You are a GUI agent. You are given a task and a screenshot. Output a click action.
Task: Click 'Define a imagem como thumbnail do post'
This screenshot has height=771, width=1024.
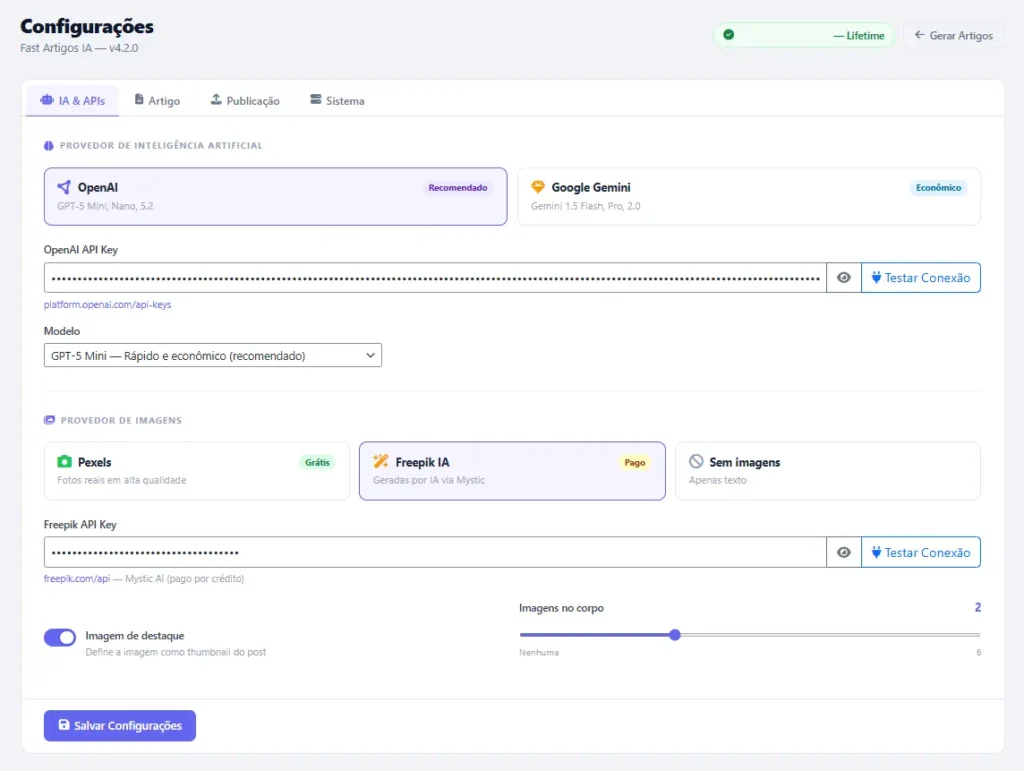pyautogui.click(x=176, y=652)
